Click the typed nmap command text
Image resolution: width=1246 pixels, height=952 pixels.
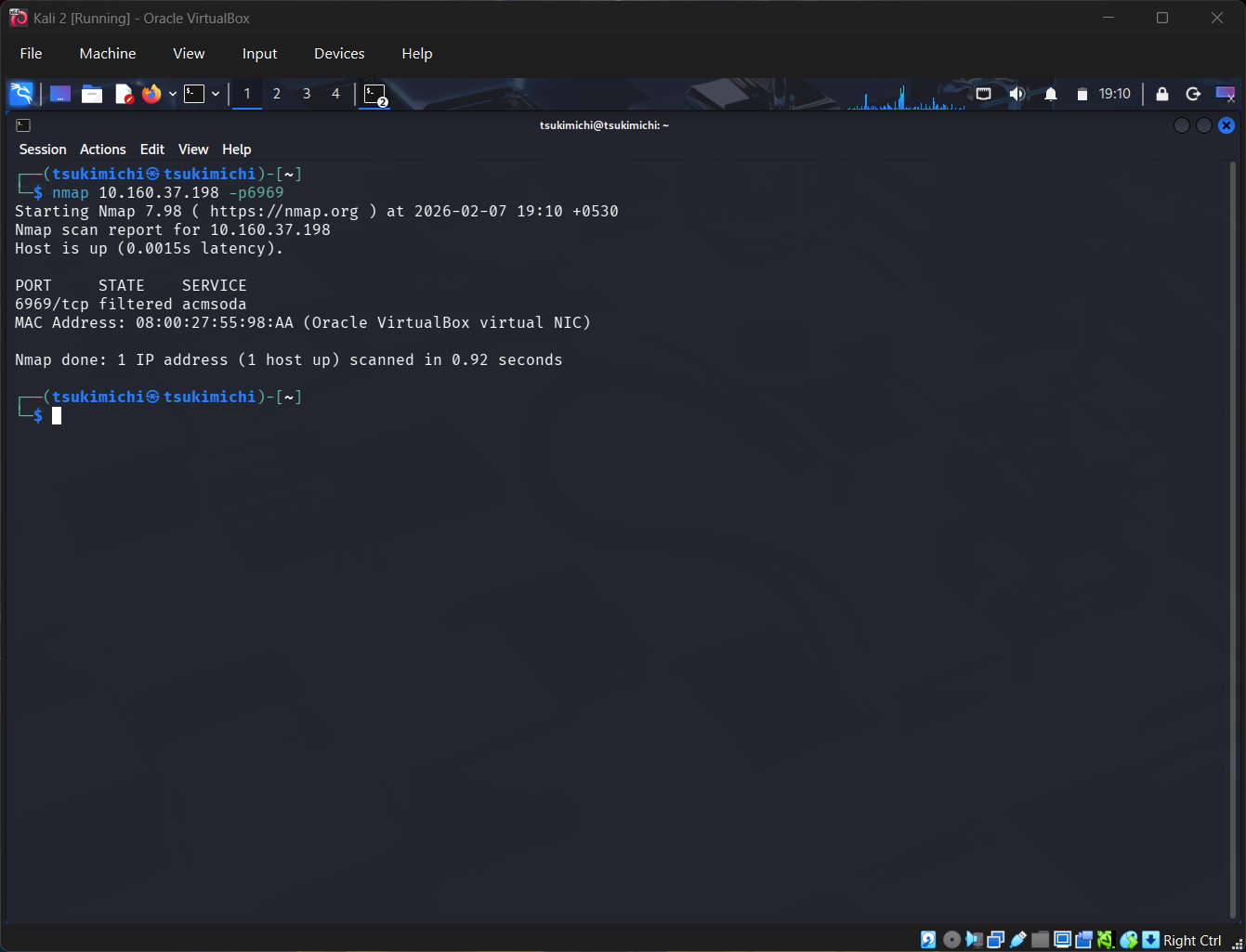click(x=168, y=192)
